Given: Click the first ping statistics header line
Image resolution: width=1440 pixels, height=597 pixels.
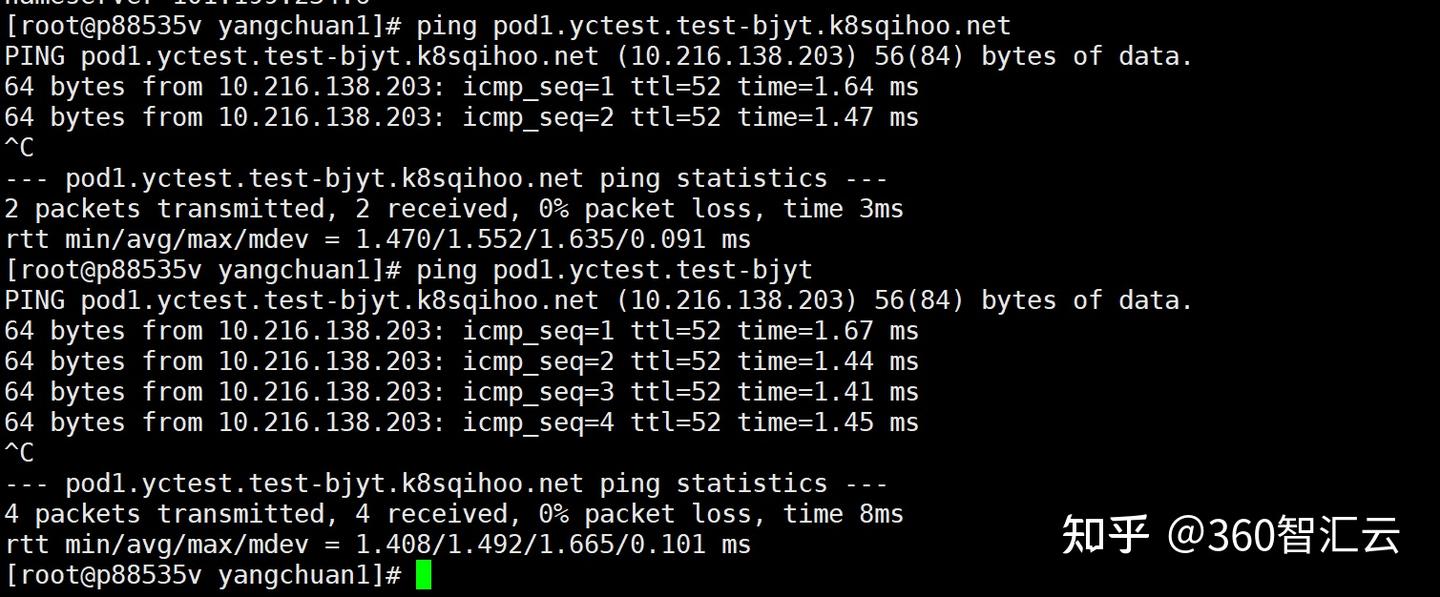Looking at the screenshot, I should point(445,179).
